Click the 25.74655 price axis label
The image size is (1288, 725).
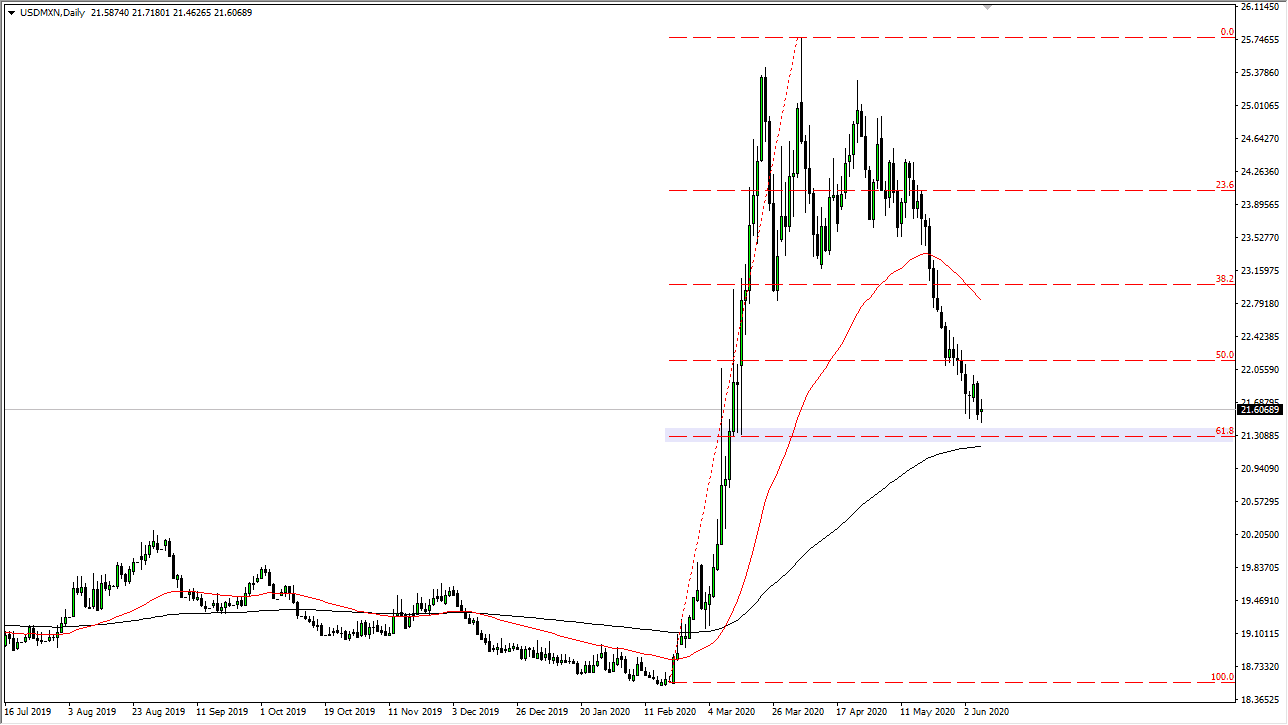tap(1259, 40)
